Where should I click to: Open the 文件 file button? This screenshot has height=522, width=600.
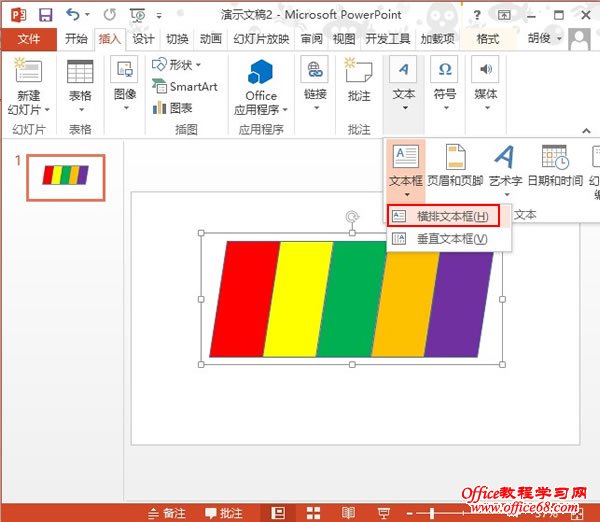29,39
